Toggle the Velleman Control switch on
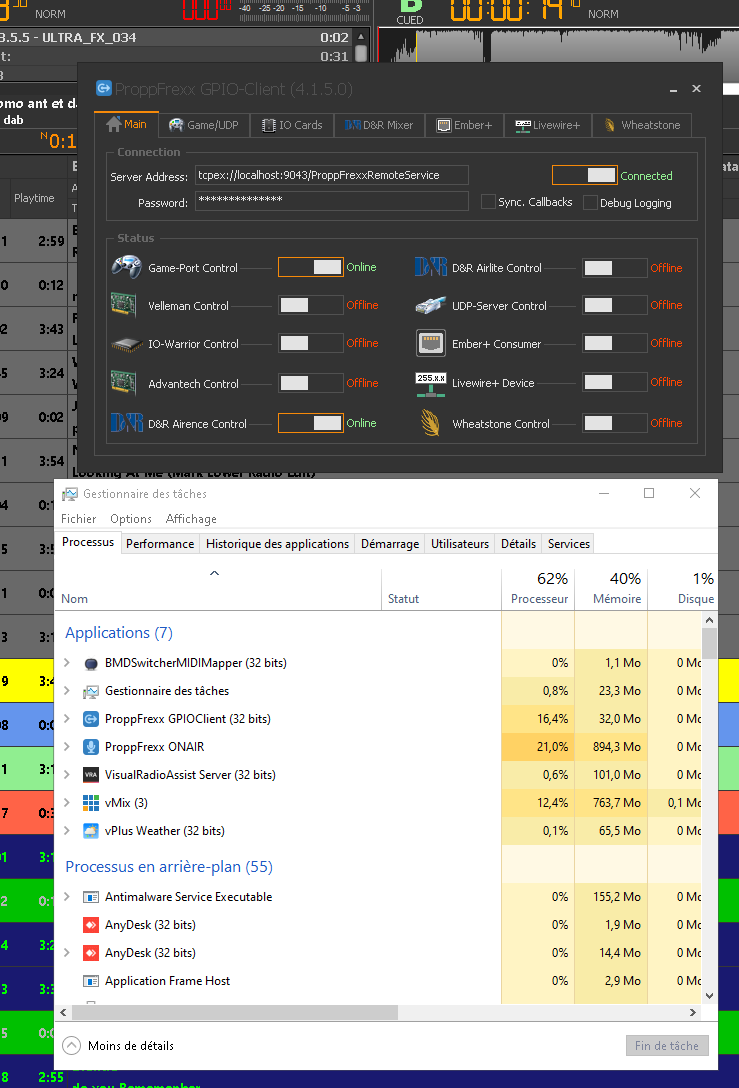Image resolution: width=739 pixels, height=1088 pixels. coord(311,305)
